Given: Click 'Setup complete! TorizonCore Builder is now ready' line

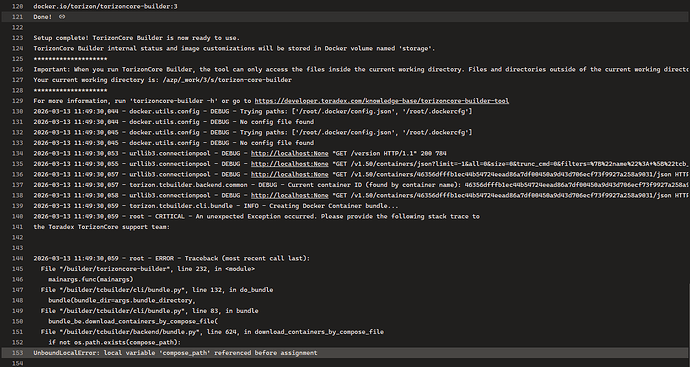Looking at the screenshot, I should pos(136,38).
